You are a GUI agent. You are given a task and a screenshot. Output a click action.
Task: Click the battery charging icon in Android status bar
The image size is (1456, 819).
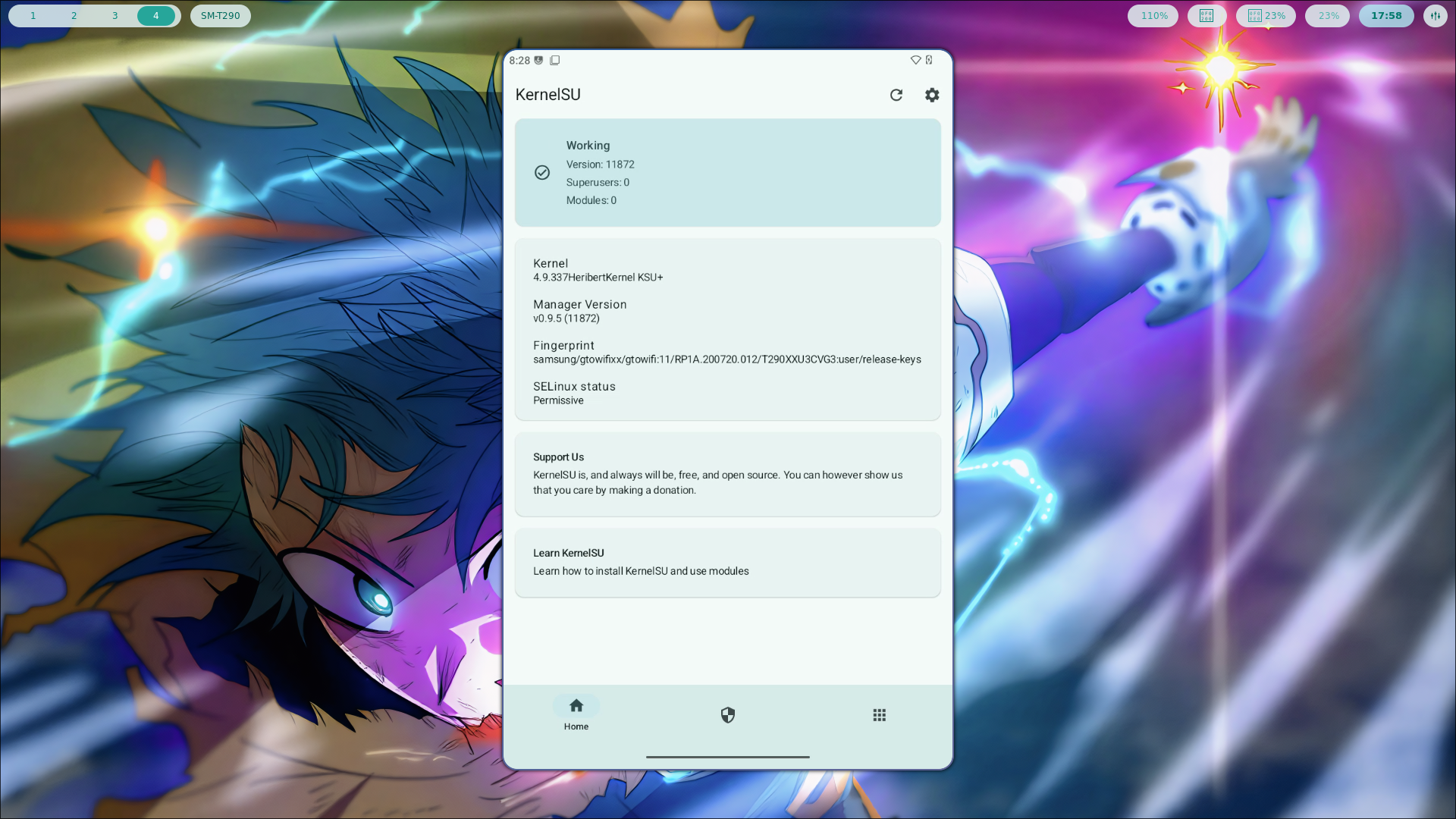click(x=929, y=60)
